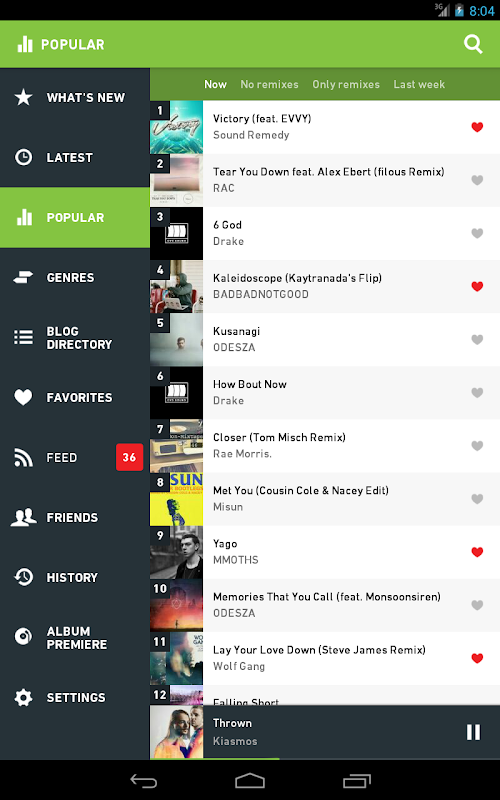This screenshot has height=800, width=500.
Task: Select the Genres sidebar icon
Action: 23,277
